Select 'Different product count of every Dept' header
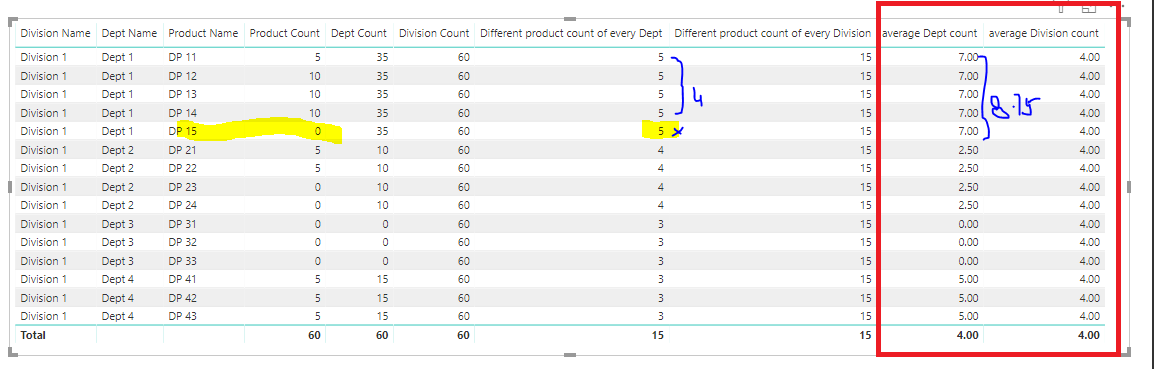The image size is (1154, 369). click(x=571, y=33)
